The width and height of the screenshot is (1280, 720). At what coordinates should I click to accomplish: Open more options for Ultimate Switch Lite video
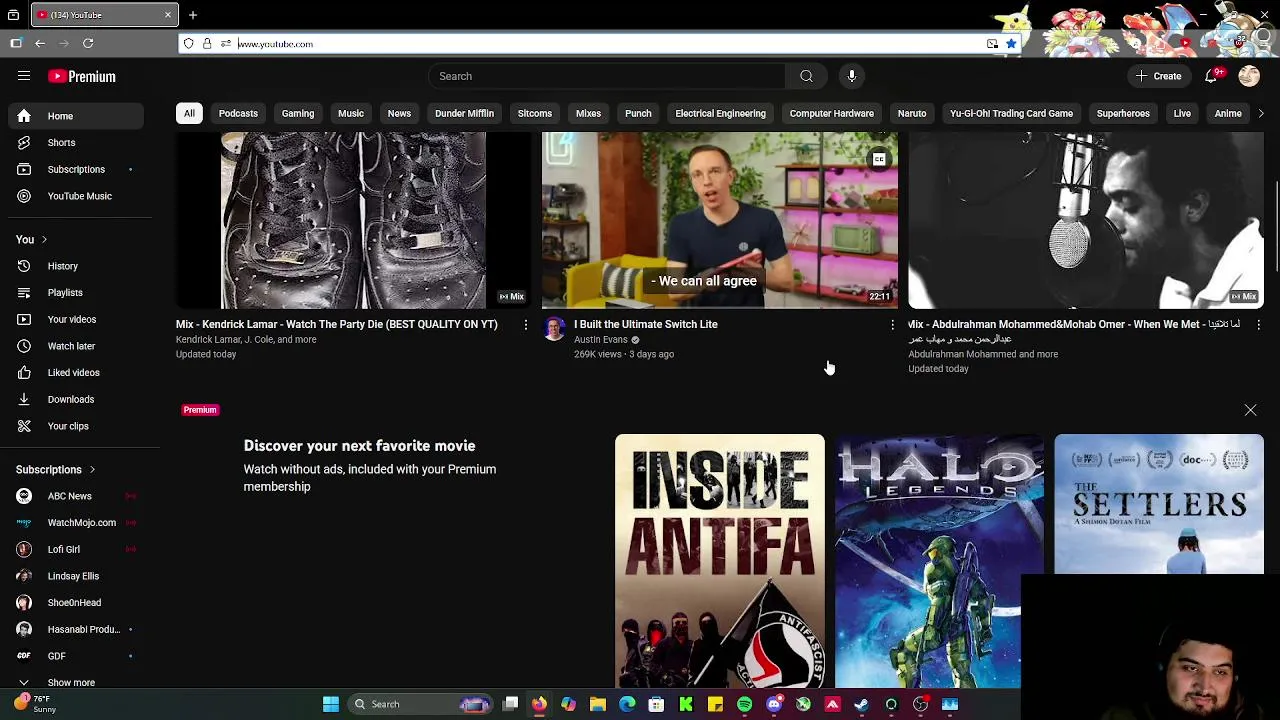[893, 325]
